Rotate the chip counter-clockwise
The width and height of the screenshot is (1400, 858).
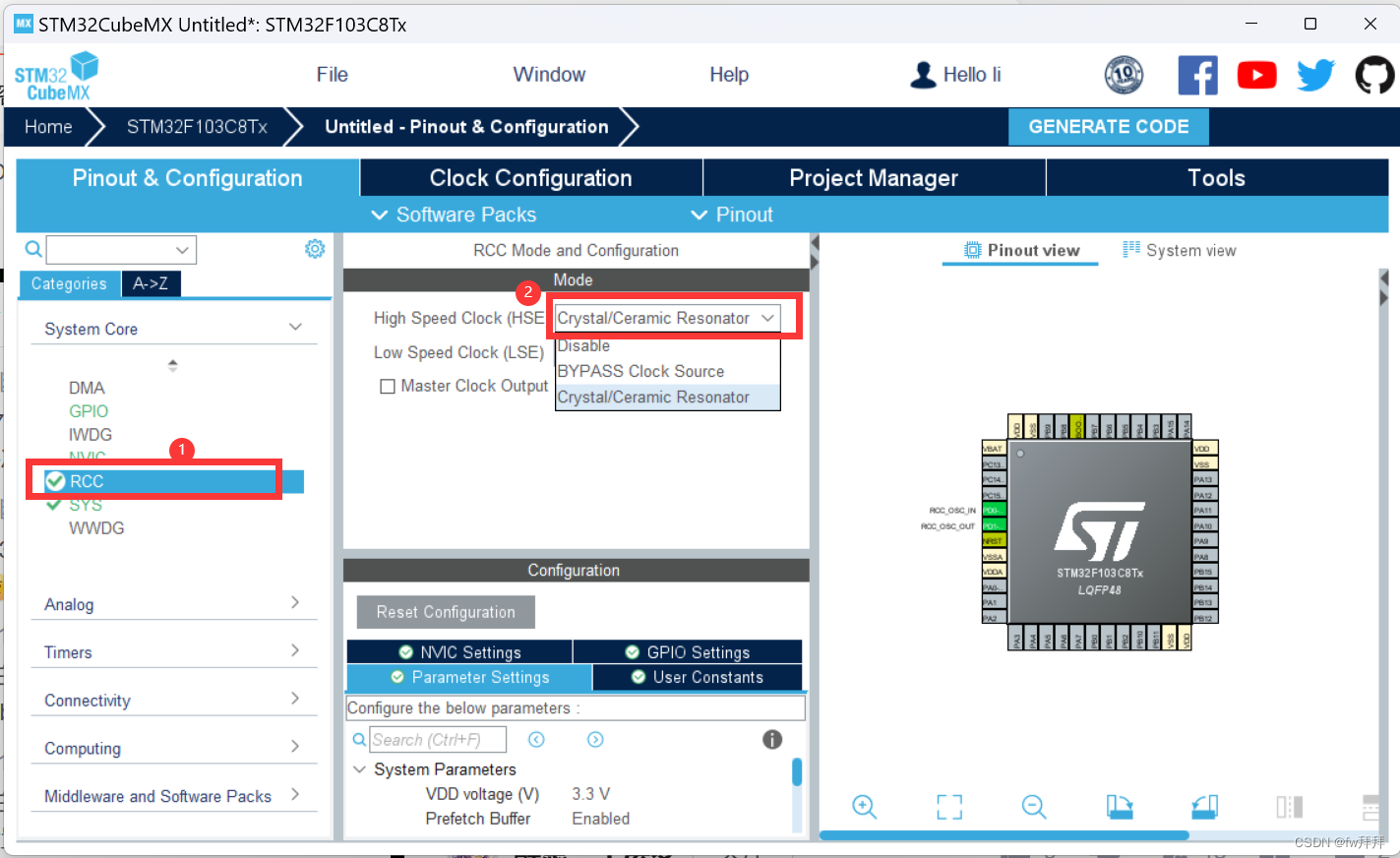(x=1205, y=807)
